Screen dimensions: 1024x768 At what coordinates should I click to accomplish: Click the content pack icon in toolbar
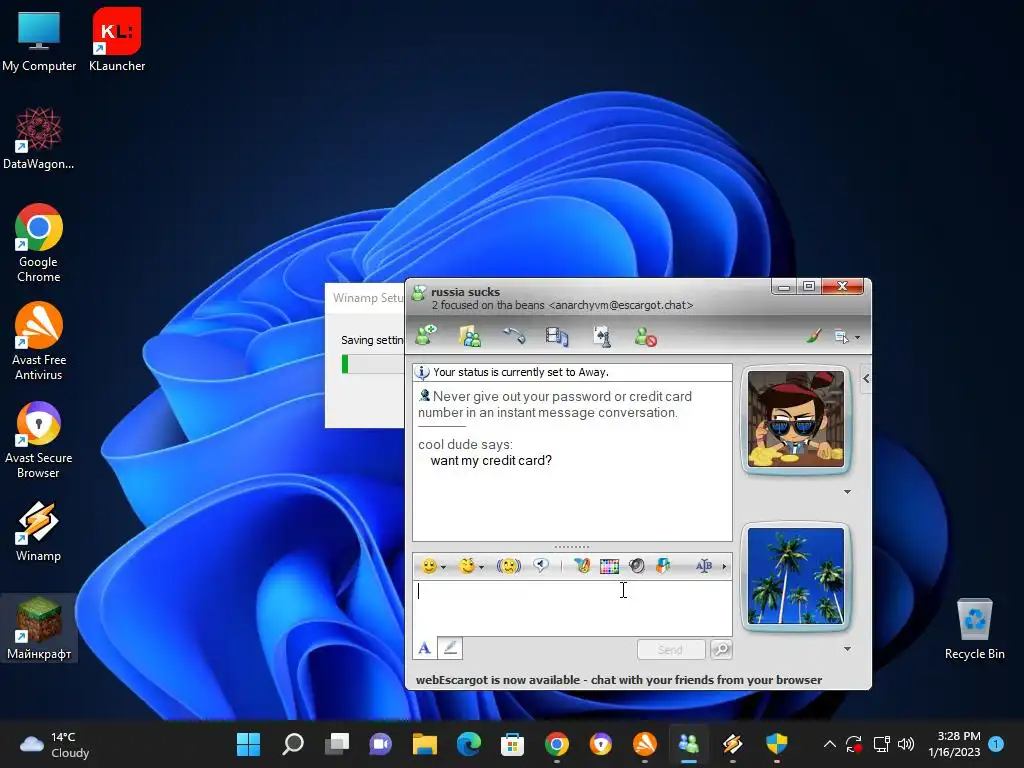click(x=663, y=566)
